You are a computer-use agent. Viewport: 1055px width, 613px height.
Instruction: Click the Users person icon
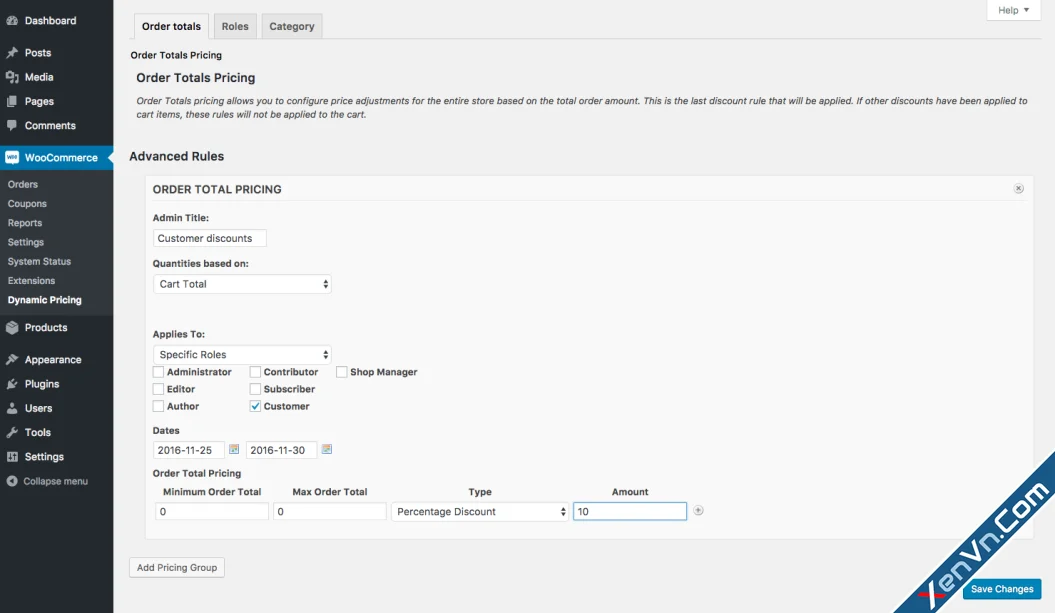pyautogui.click(x=12, y=408)
